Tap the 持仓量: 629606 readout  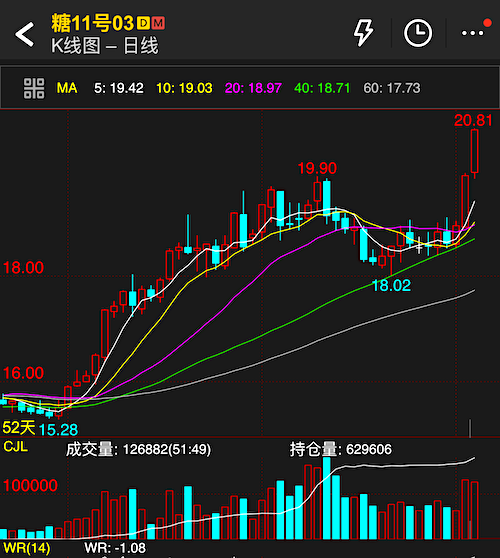coord(341,449)
